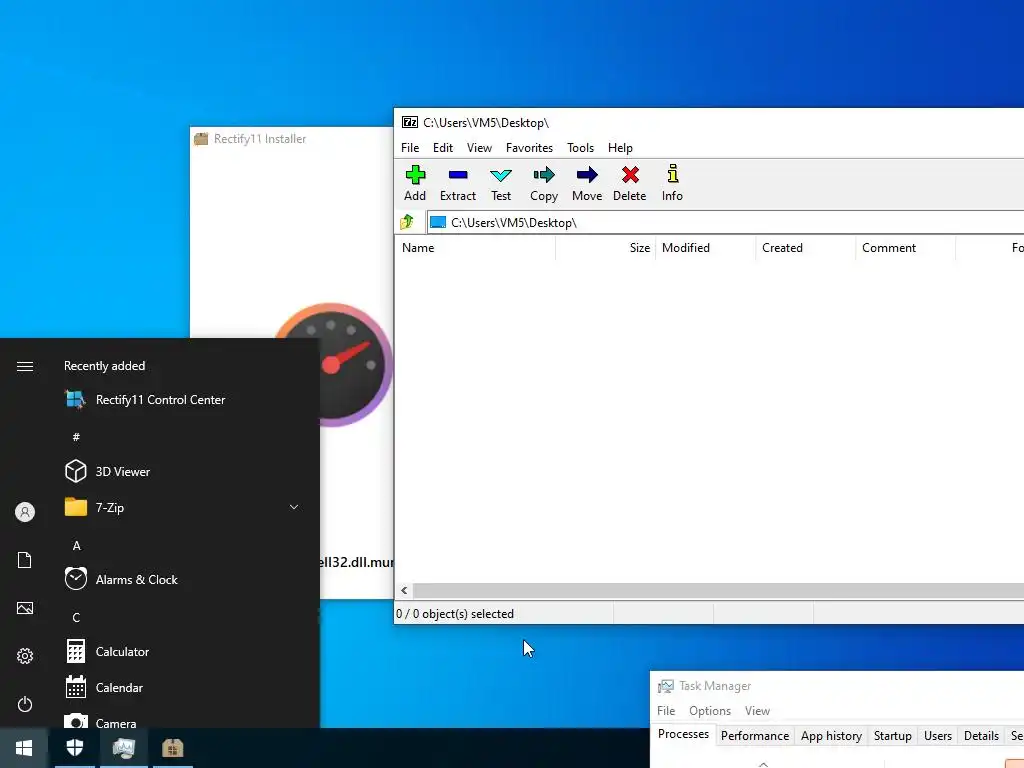Image resolution: width=1024 pixels, height=768 pixels.
Task: Click the 7-Zip address path field
Action: 725,223
